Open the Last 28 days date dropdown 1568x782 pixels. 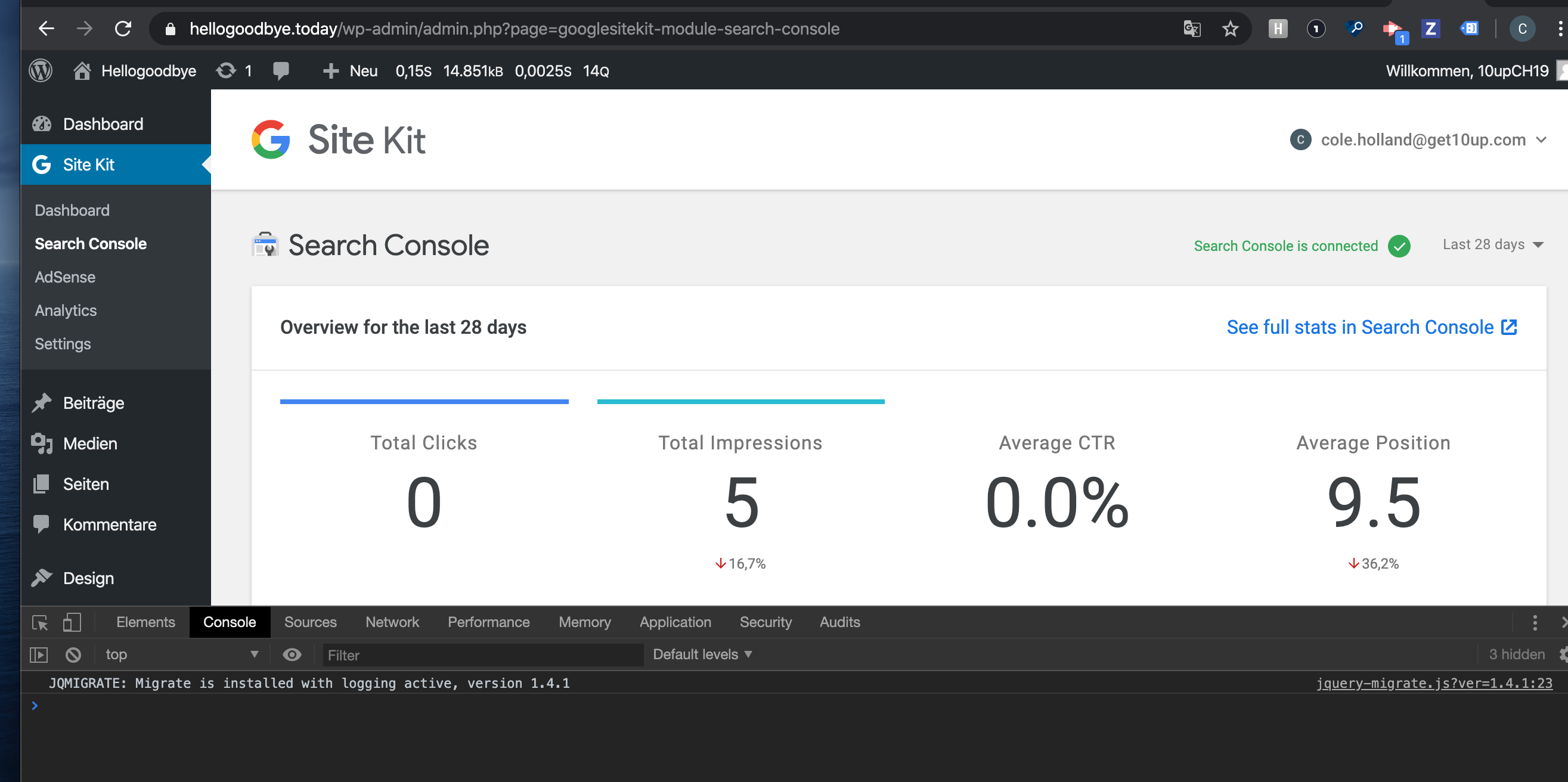point(1493,244)
